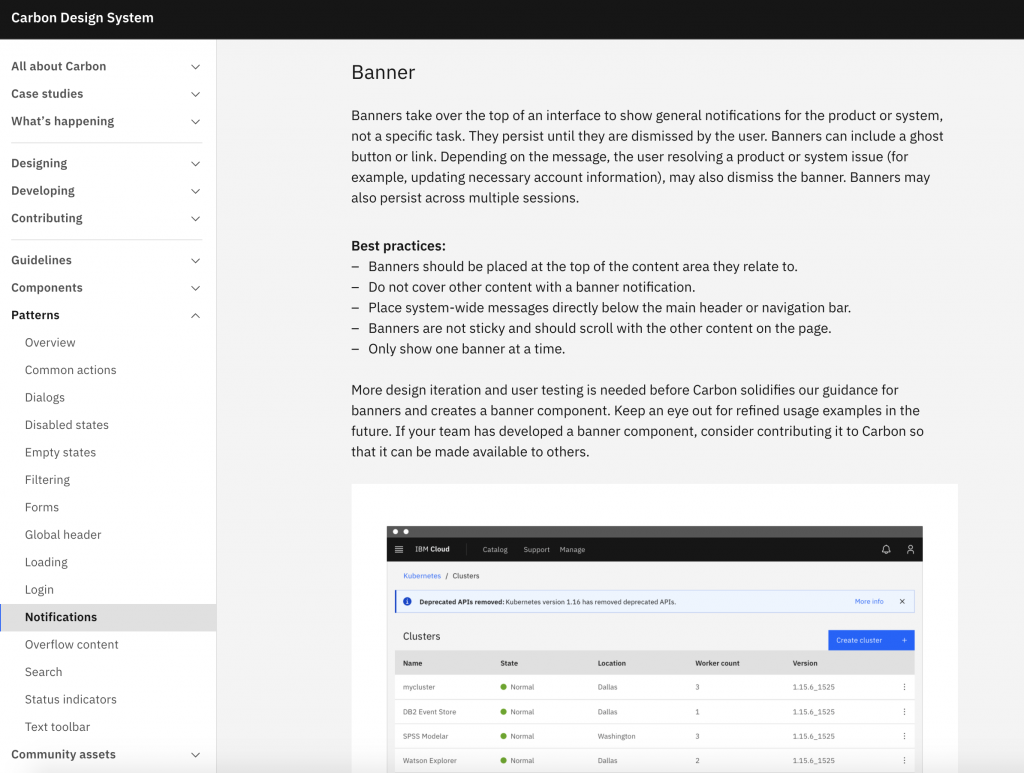Open the hamburger menu icon beside IBM Cloud
Viewport: 1024px width, 773px height.
coord(399,550)
